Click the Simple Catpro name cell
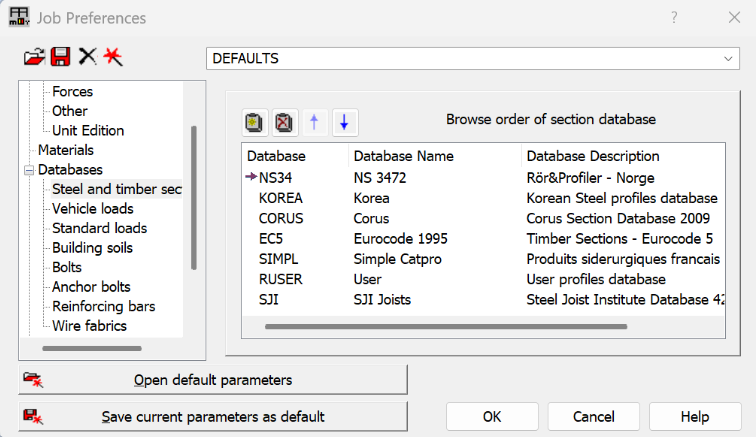756x437 pixels. [x=397, y=259]
